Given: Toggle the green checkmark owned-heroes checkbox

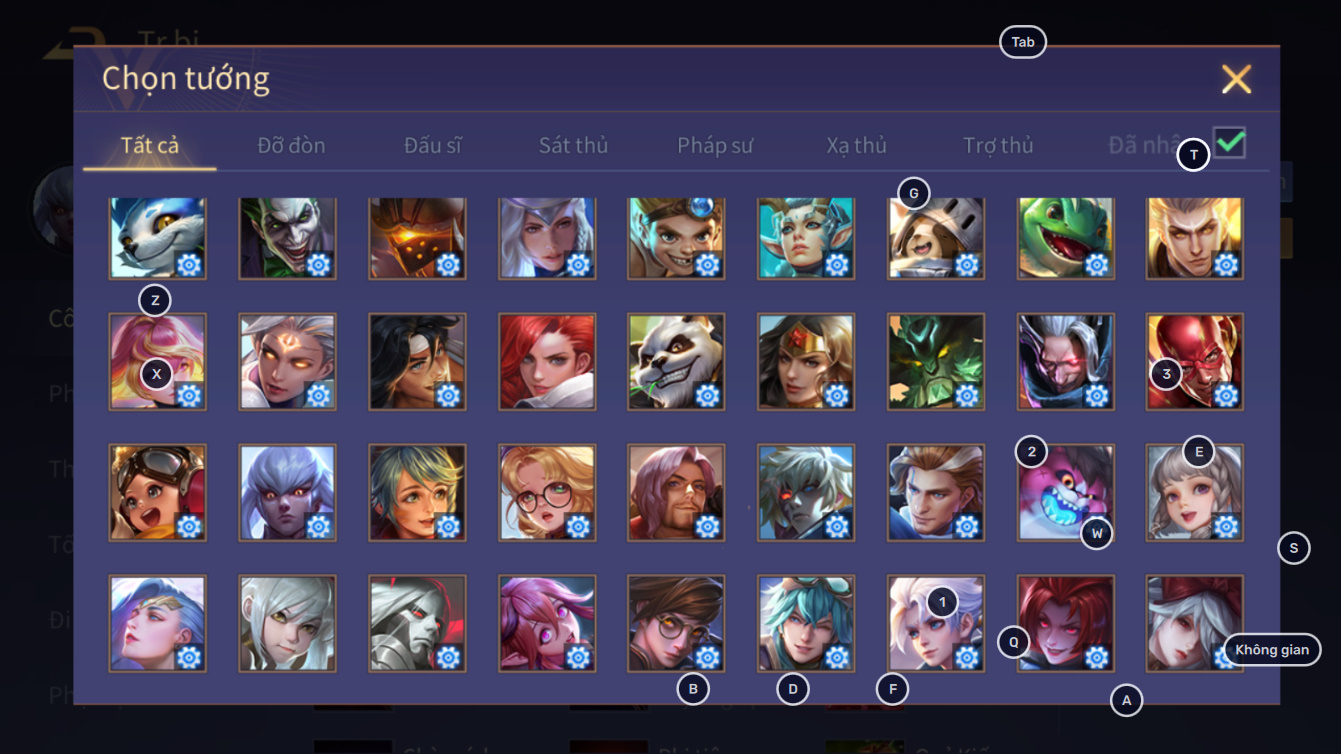Looking at the screenshot, I should point(1229,142).
